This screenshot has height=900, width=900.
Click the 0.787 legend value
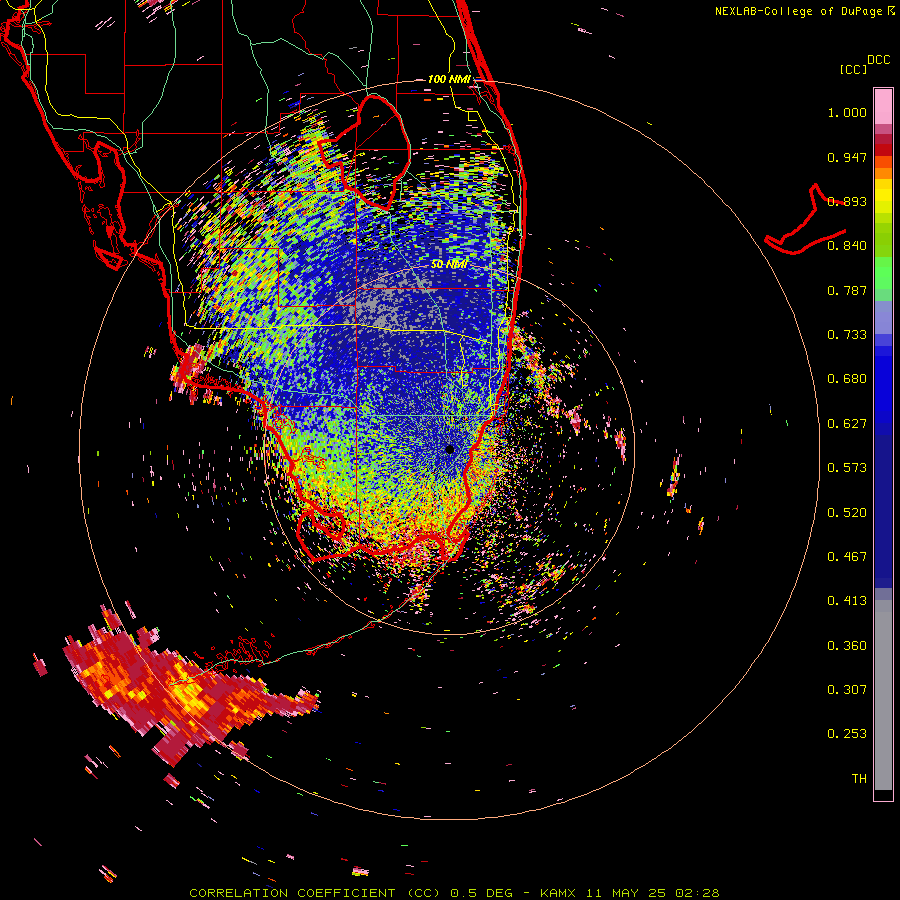click(x=847, y=290)
